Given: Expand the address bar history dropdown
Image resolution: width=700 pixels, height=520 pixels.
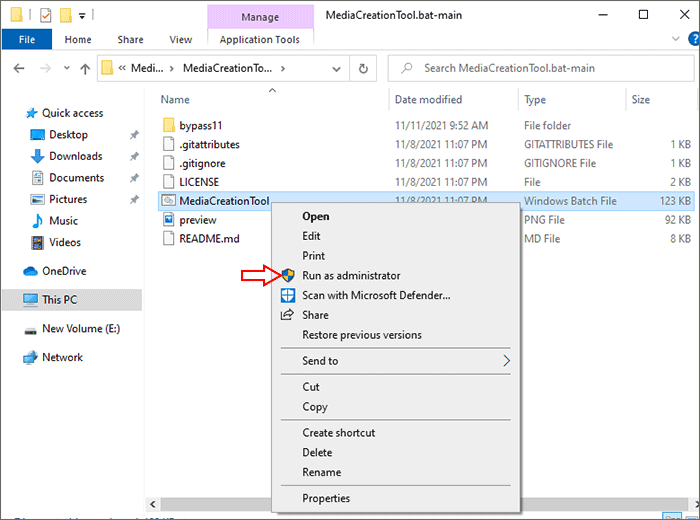Looking at the screenshot, I should pyautogui.click(x=337, y=69).
